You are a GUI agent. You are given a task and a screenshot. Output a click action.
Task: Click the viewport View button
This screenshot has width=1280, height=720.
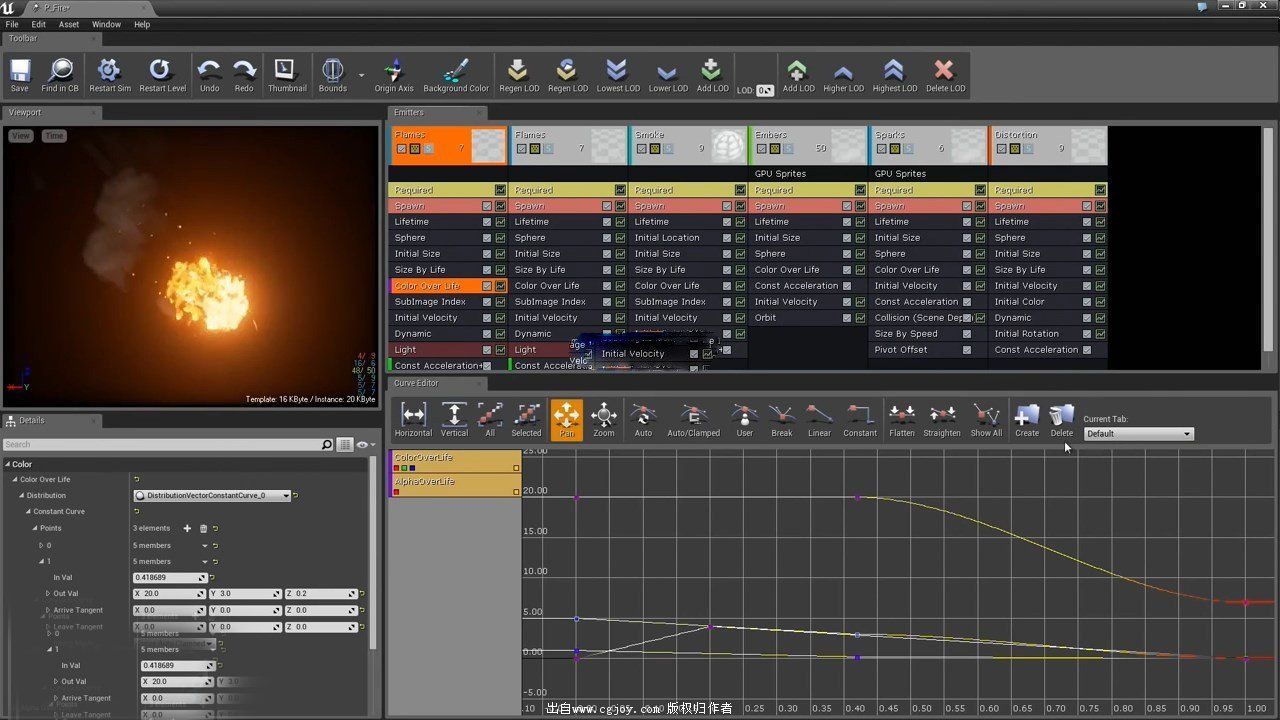pos(21,136)
